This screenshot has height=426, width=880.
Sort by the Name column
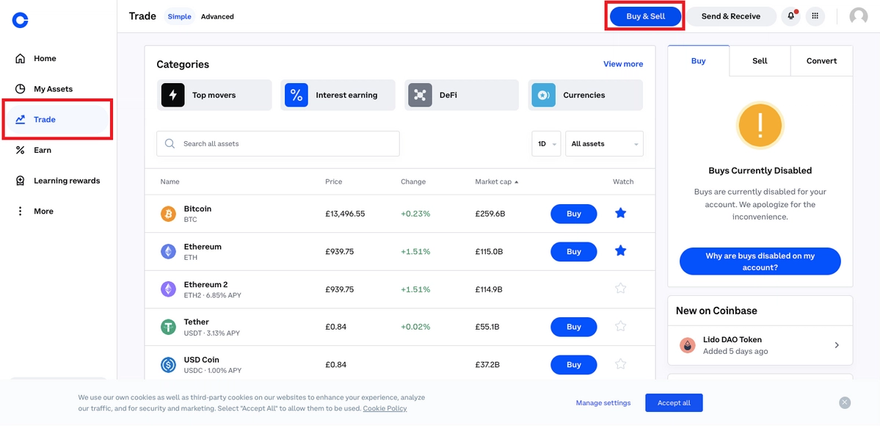(x=169, y=182)
